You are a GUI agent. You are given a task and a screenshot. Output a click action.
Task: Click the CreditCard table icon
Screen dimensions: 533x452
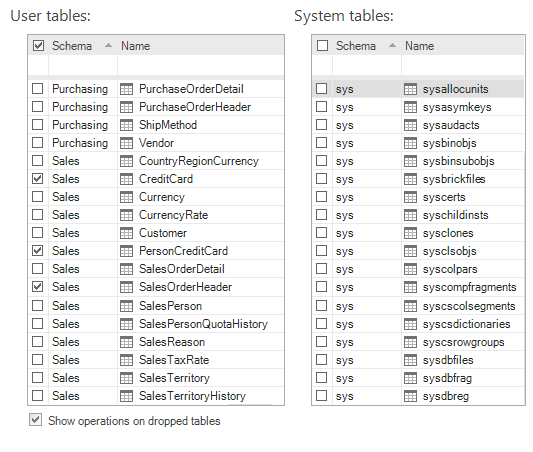pyautogui.click(x=126, y=179)
